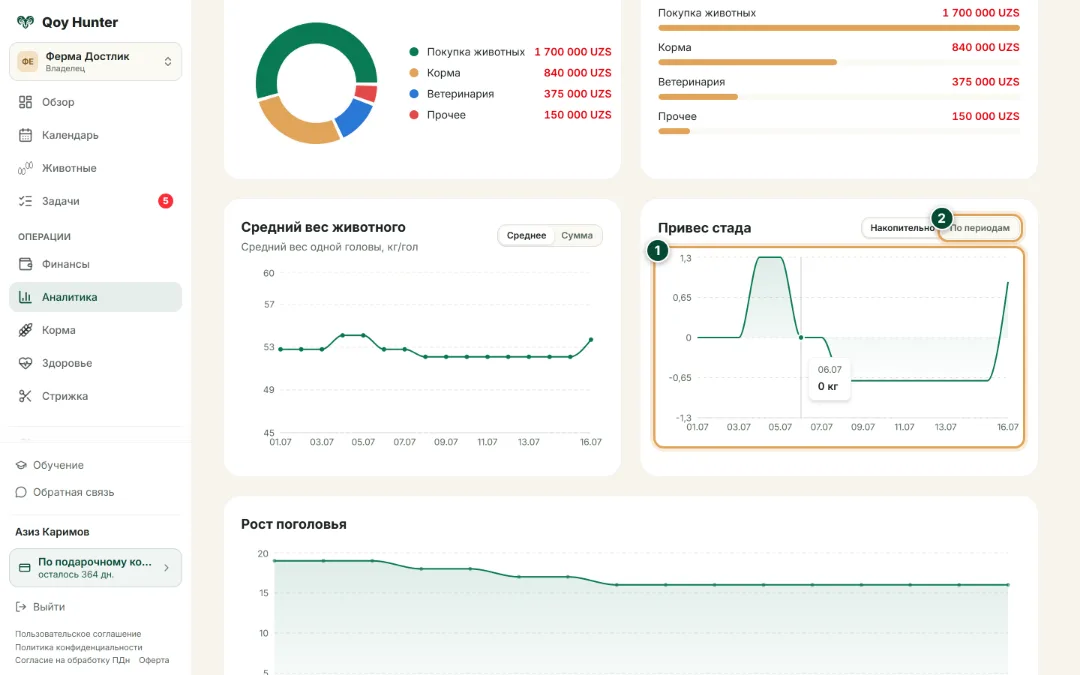Toggle Привес стада to Накопительно
Screen dimensions: 1080x675
[x=901, y=228]
